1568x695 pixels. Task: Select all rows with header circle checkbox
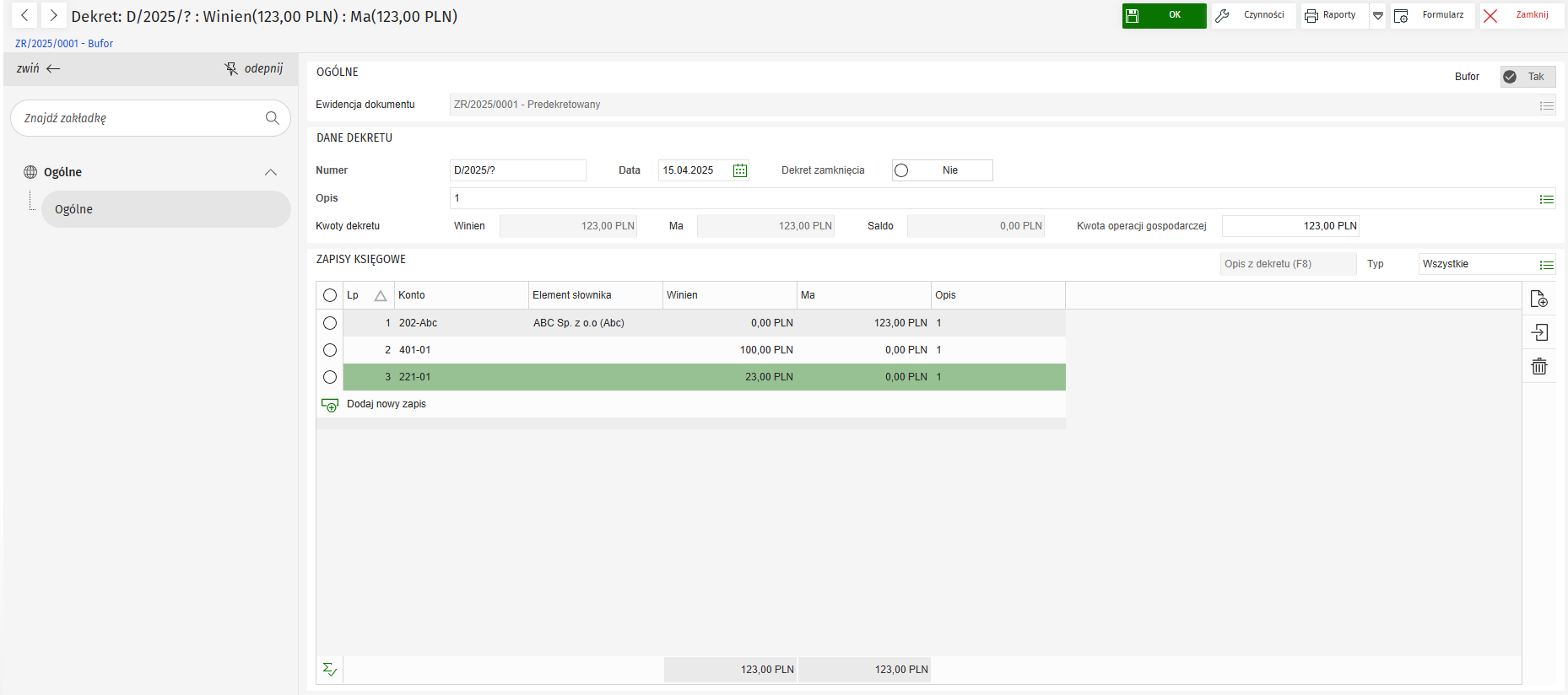[330, 295]
